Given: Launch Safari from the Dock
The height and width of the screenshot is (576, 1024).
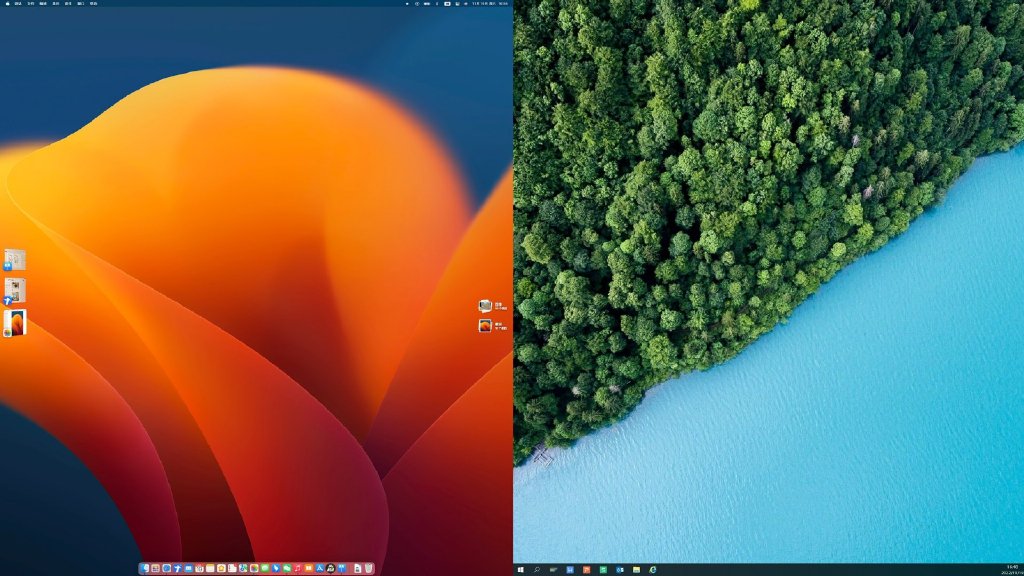Looking at the screenshot, I should 167,568.
